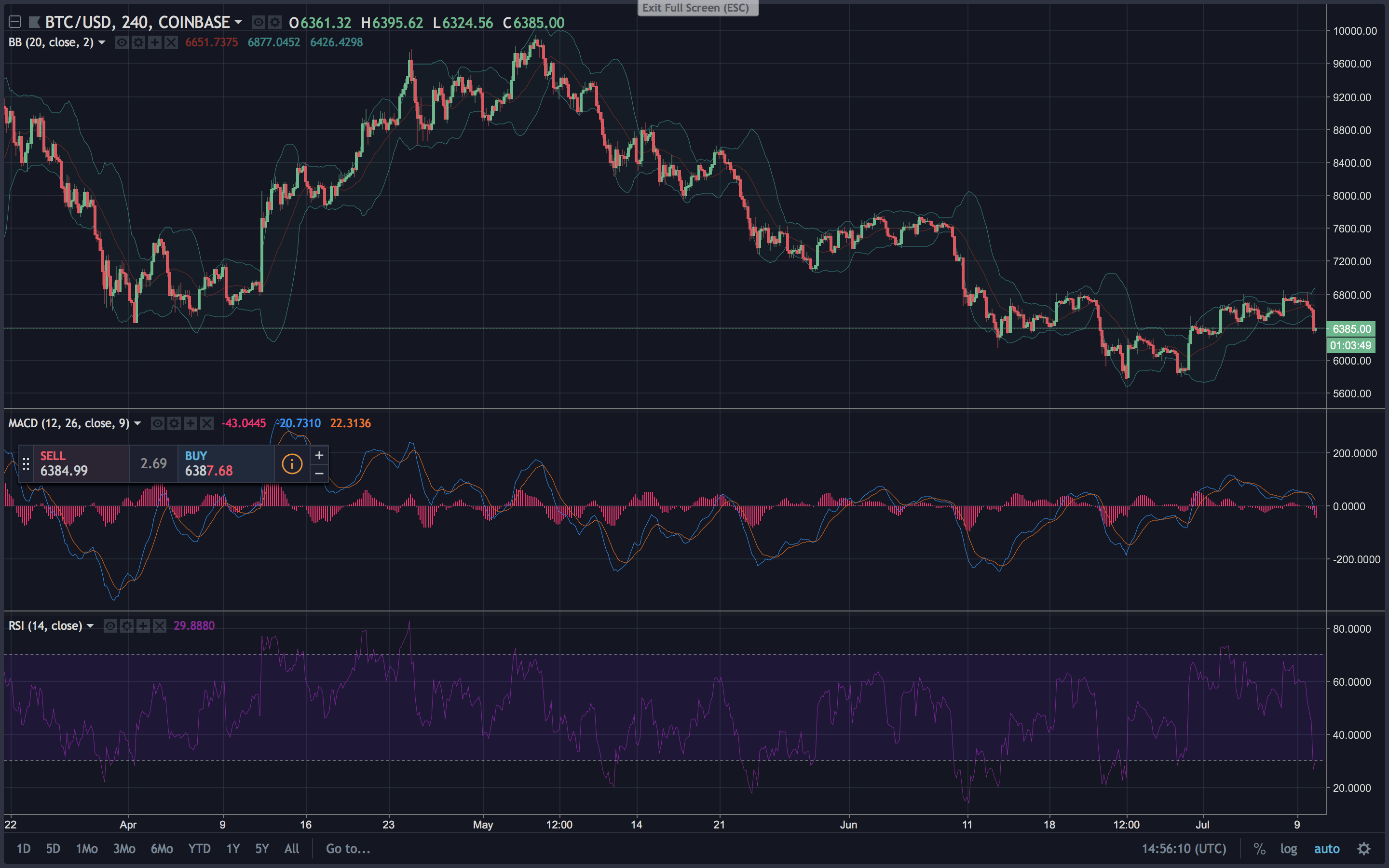Click Exit Full Screen (ESC) button

click(x=697, y=8)
